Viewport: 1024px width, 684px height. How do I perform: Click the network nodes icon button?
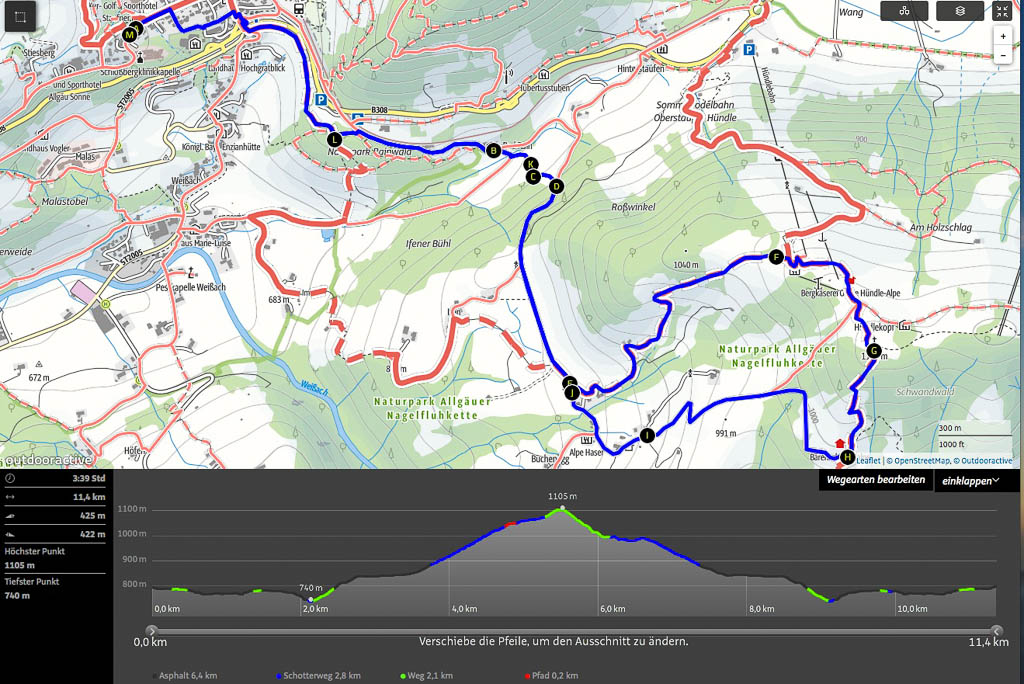click(904, 11)
